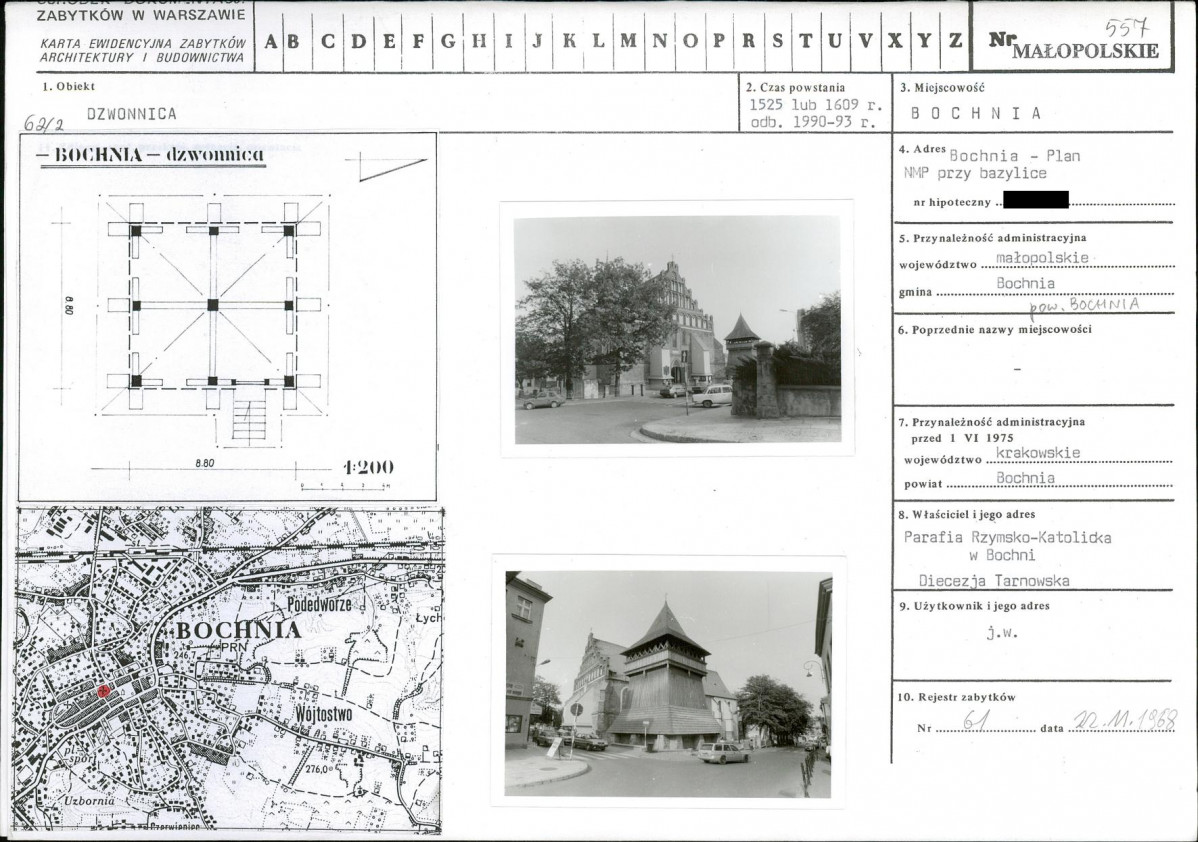
Task: Open the upper photo of the basilica
Action: tap(677, 329)
